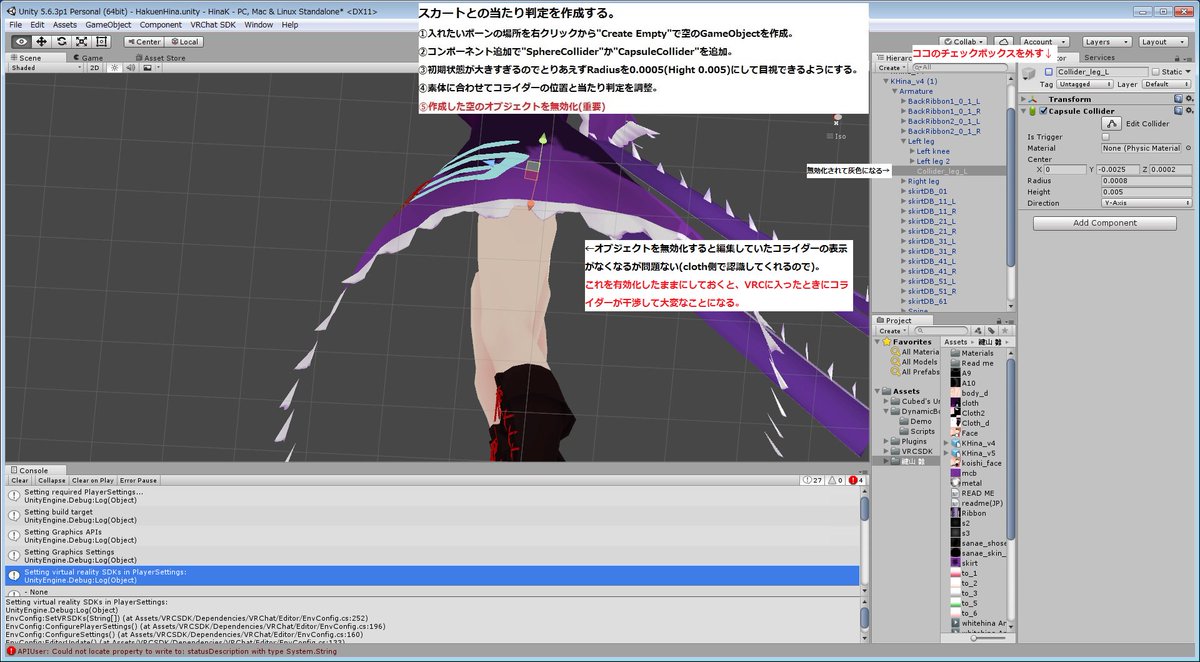Select the Scale tool
The image size is (1200, 662).
click(x=81, y=42)
